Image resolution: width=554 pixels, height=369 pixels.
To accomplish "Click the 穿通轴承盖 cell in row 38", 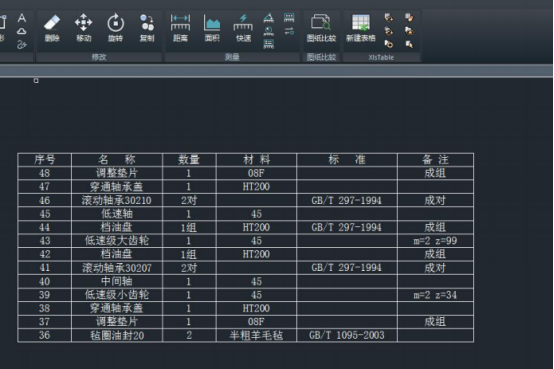I will click(117, 308).
